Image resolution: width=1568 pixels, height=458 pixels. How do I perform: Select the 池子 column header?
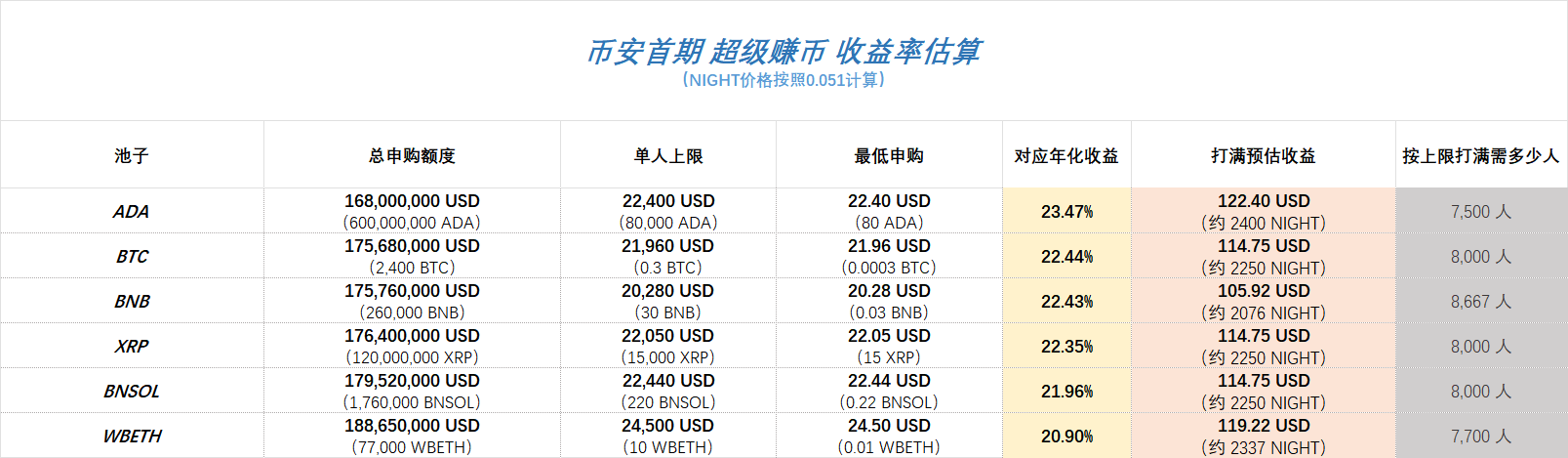click(x=132, y=155)
